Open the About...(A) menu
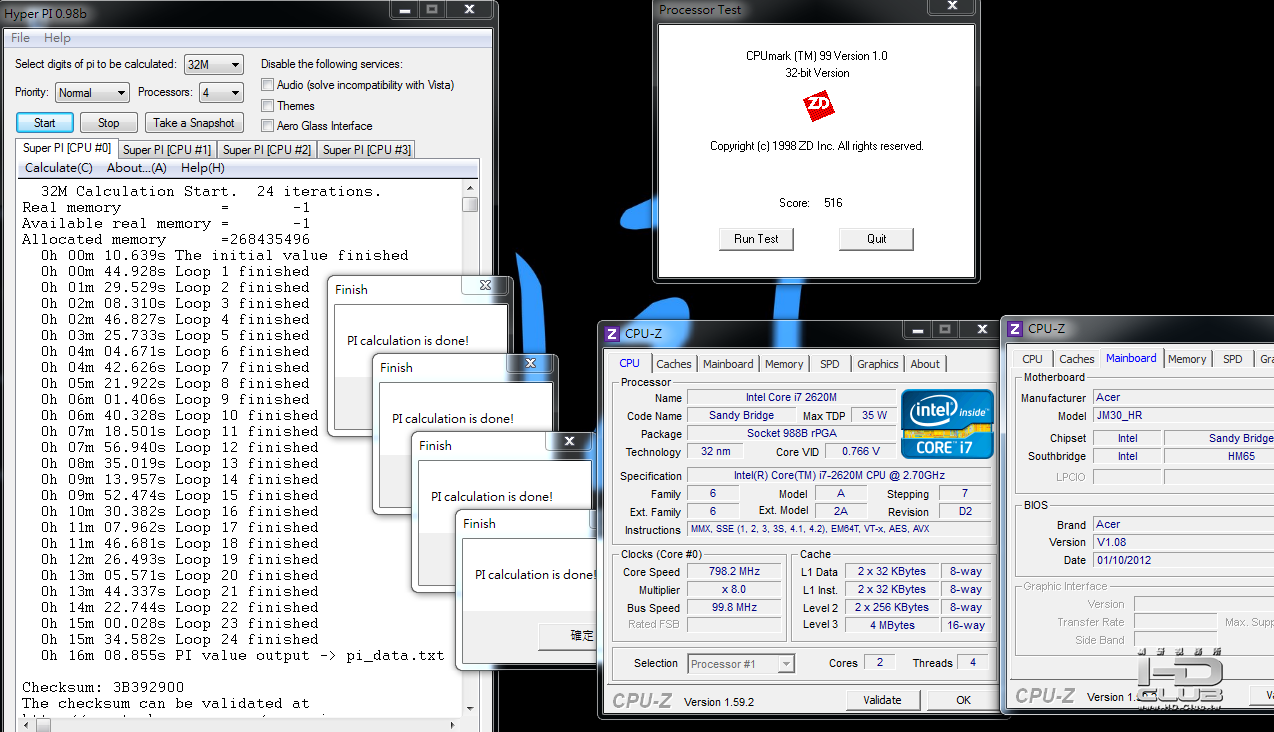 point(136,168)
